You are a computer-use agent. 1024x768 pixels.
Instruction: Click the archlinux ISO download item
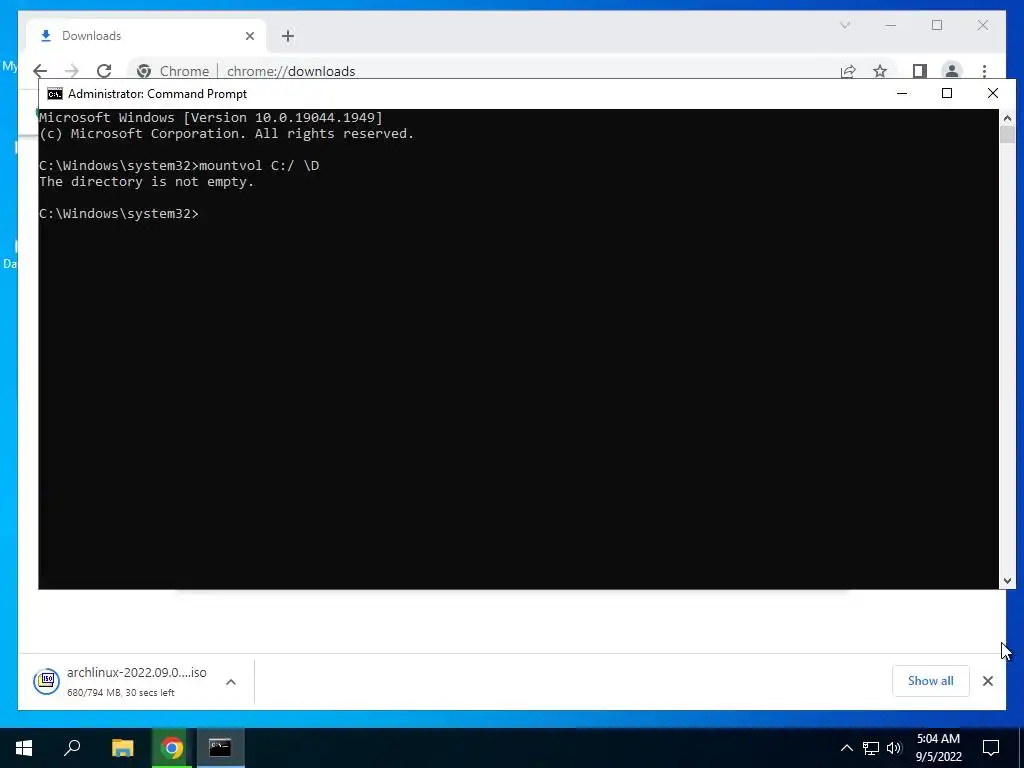point(136,681)
